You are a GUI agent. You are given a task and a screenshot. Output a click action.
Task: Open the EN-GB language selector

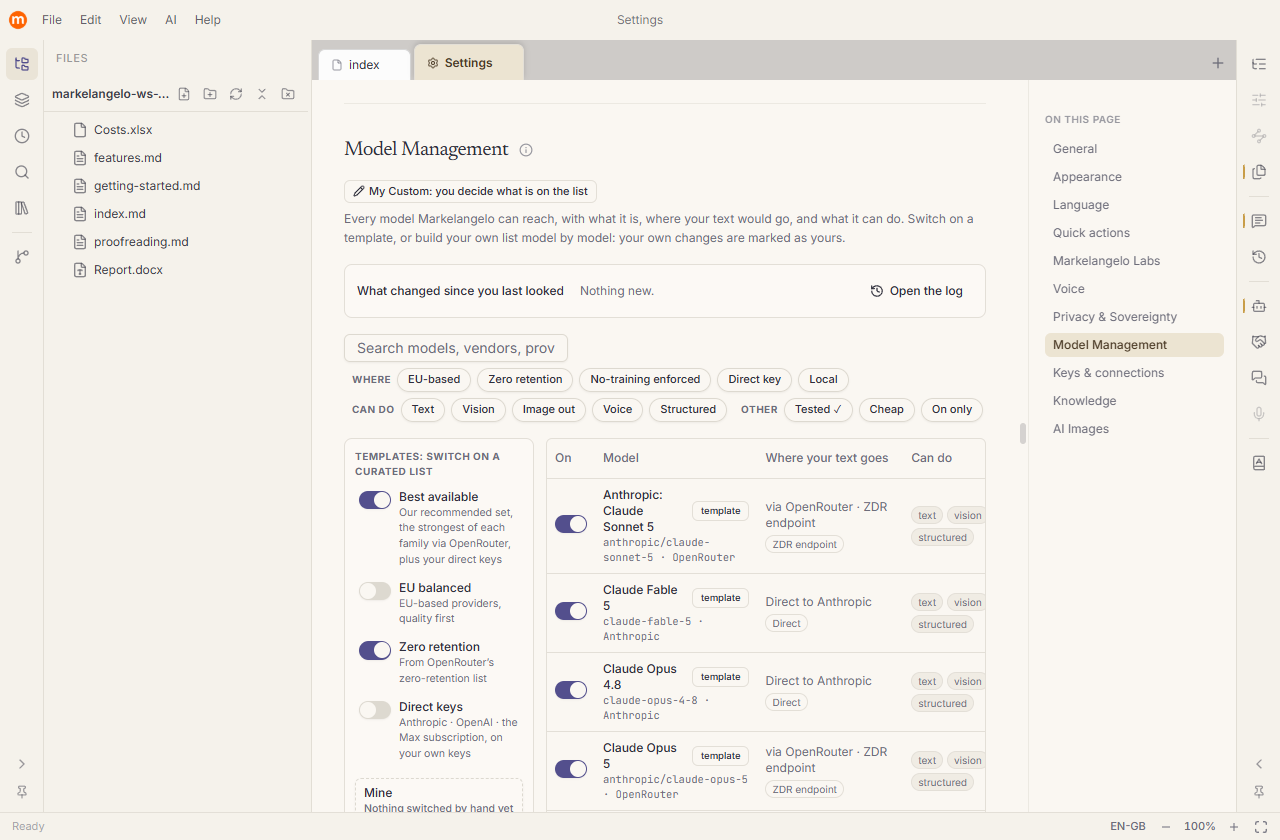pyautogui.click(x=1128, y=827)
